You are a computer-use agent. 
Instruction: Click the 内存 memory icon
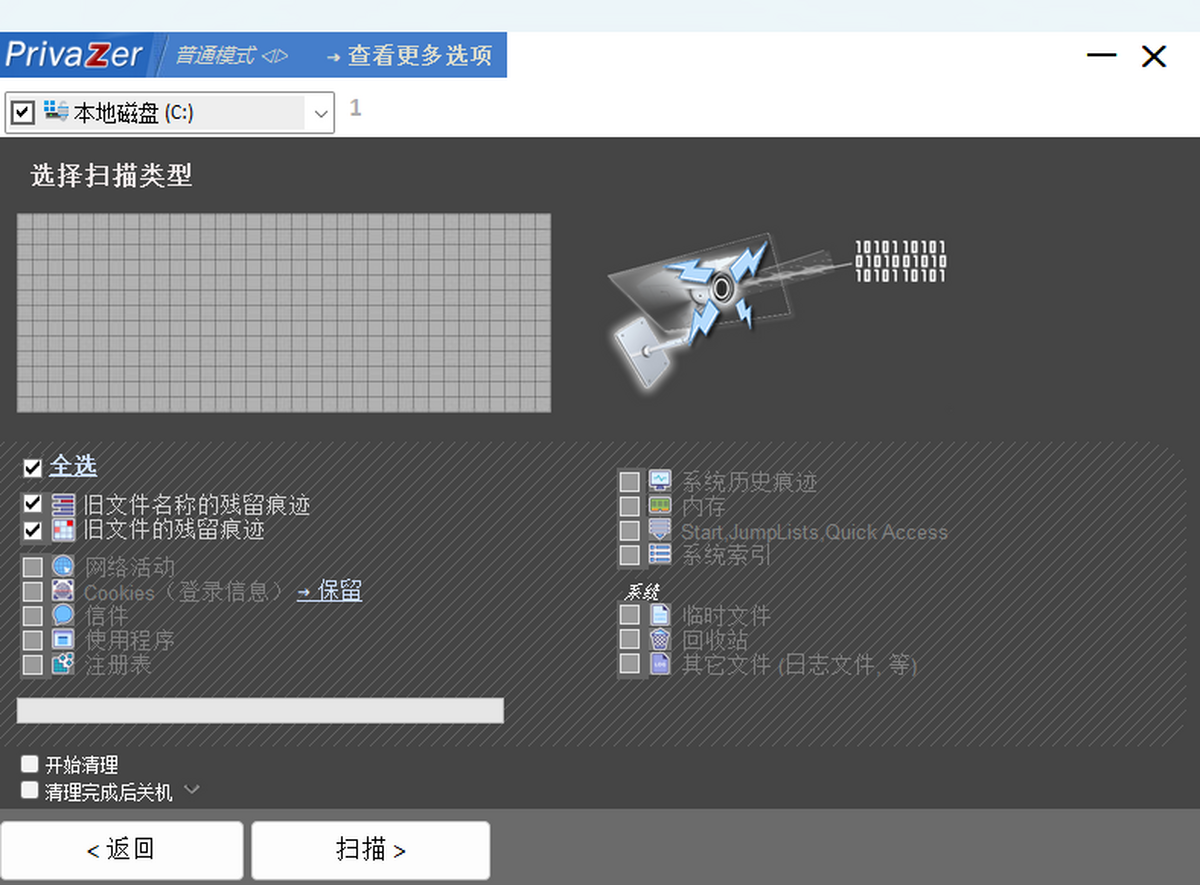660,506
